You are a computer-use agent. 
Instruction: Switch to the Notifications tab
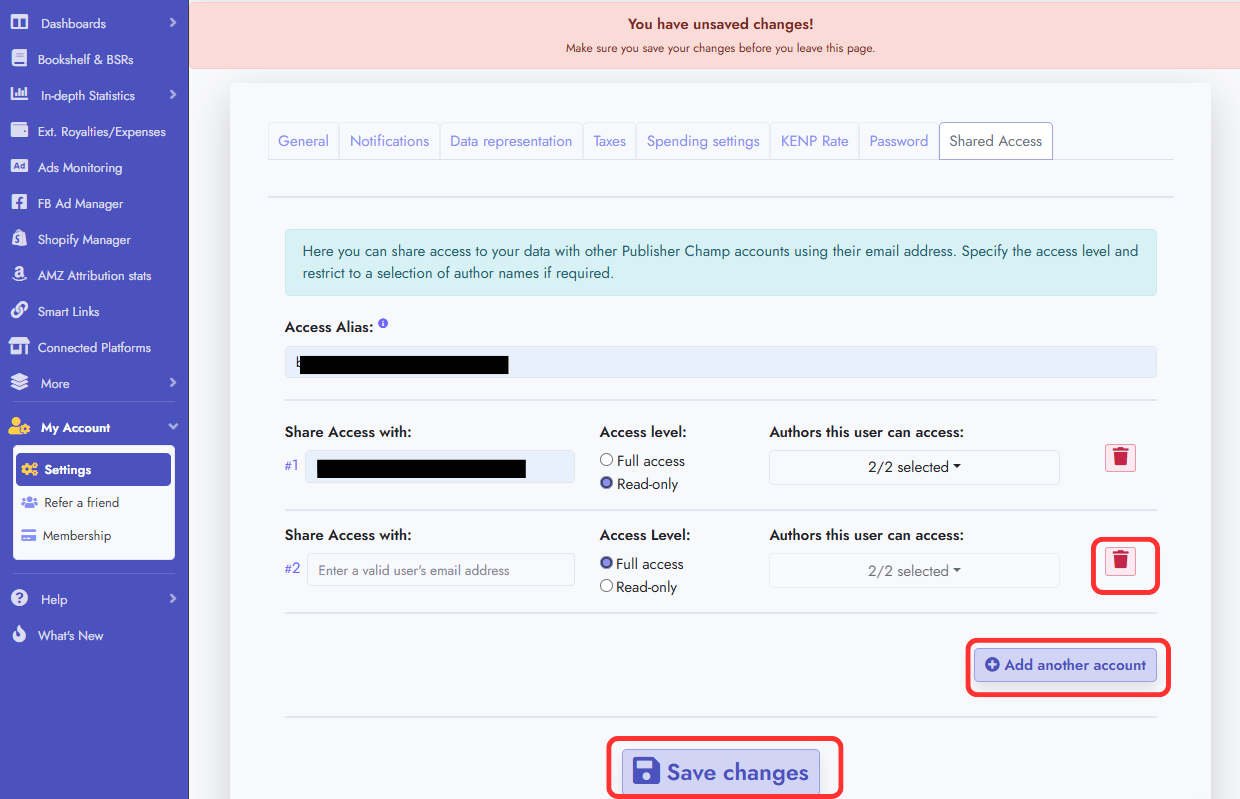coord(389,141)
